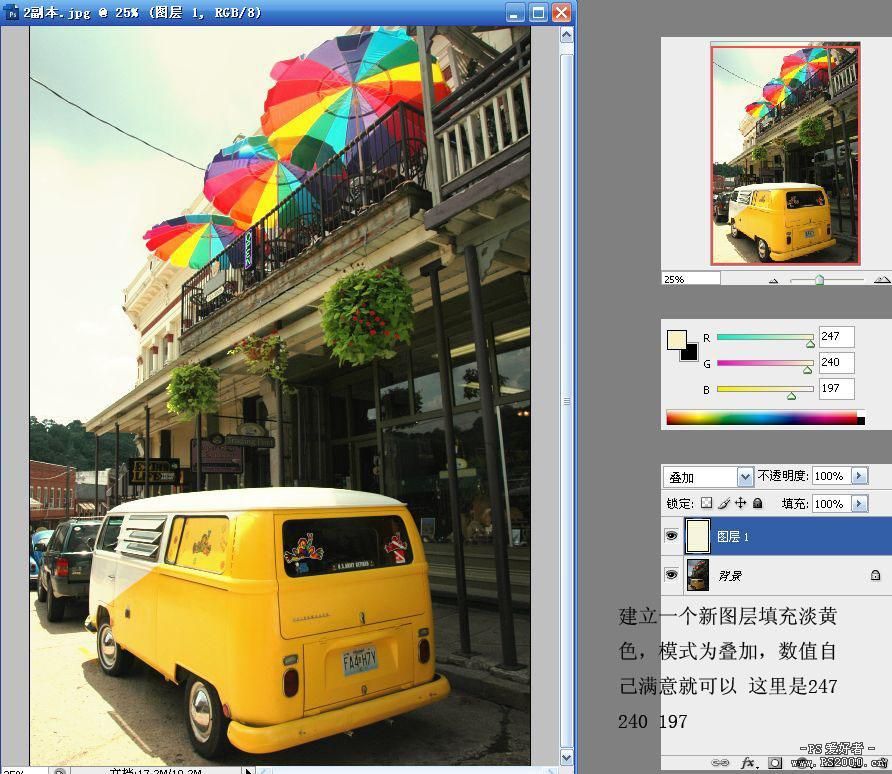The width and height of the screenshot is (892, 774).
Task: Open the status bar info arrow menu
Action: tap(248, 771)
